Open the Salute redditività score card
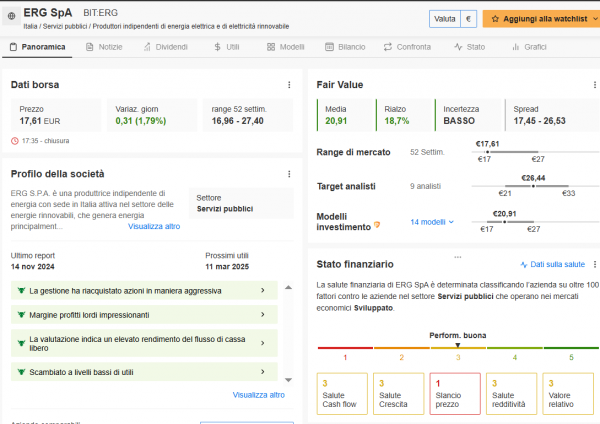 [512, 394]
